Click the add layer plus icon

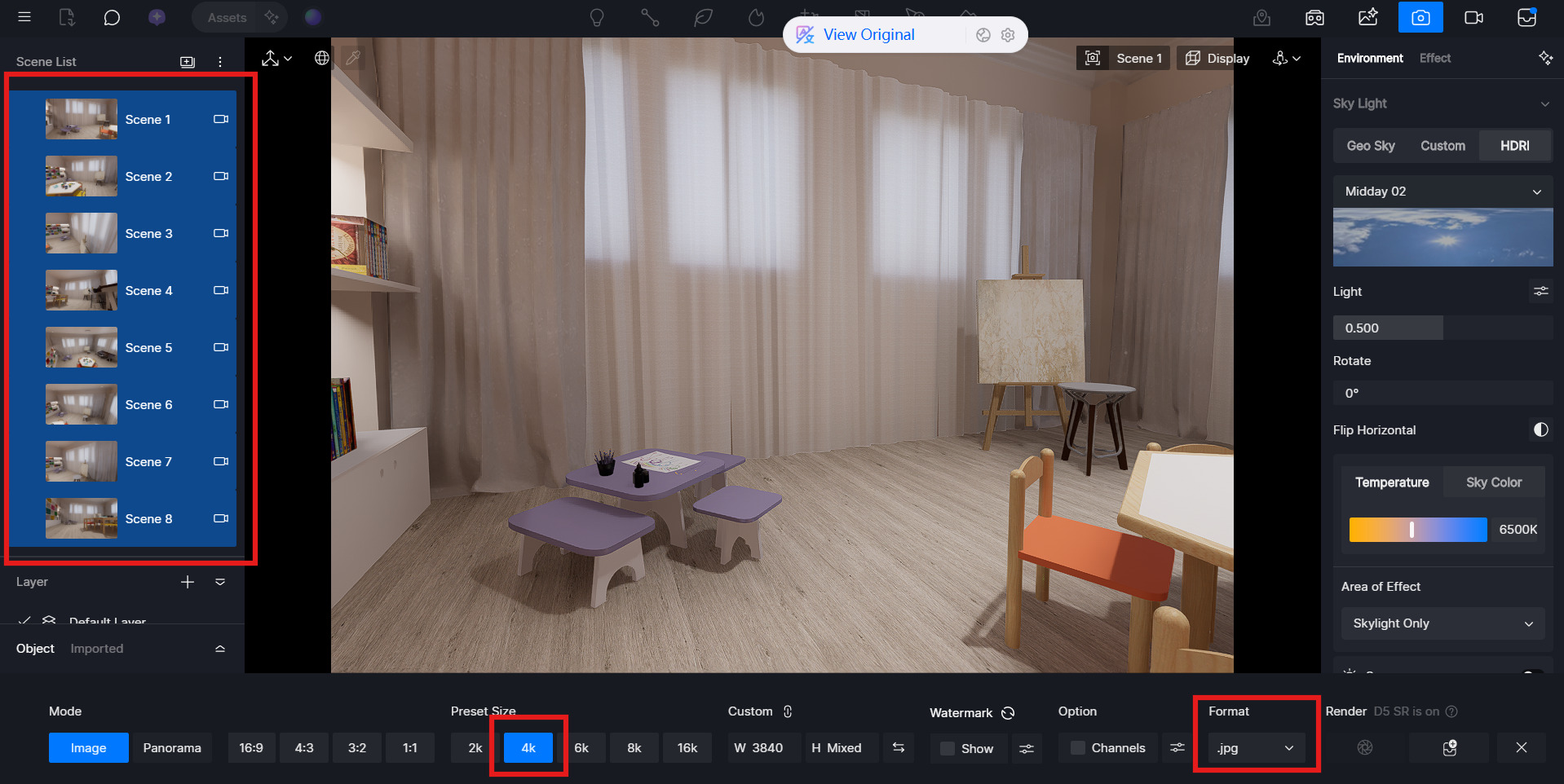188,582
